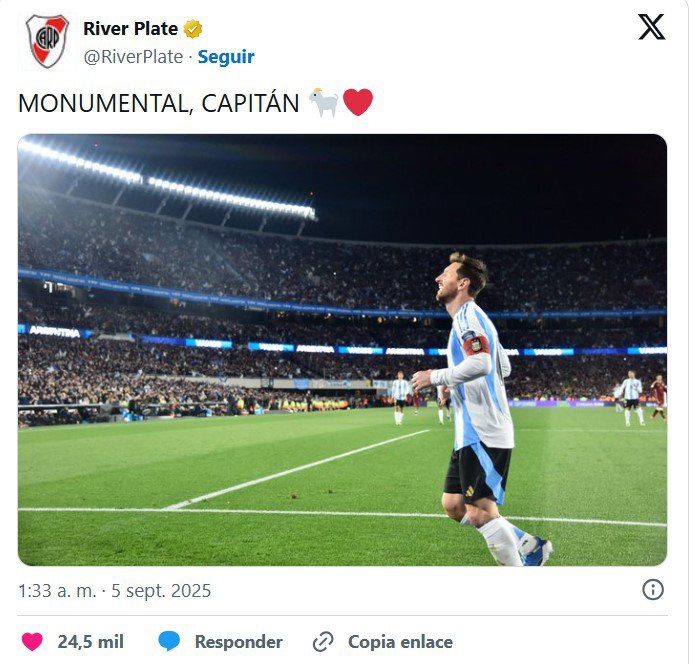Click the MONUMENTAL, CAPITÁN tweet text
The width and height of the screenshot is (689, 664).
coord(159,103)
